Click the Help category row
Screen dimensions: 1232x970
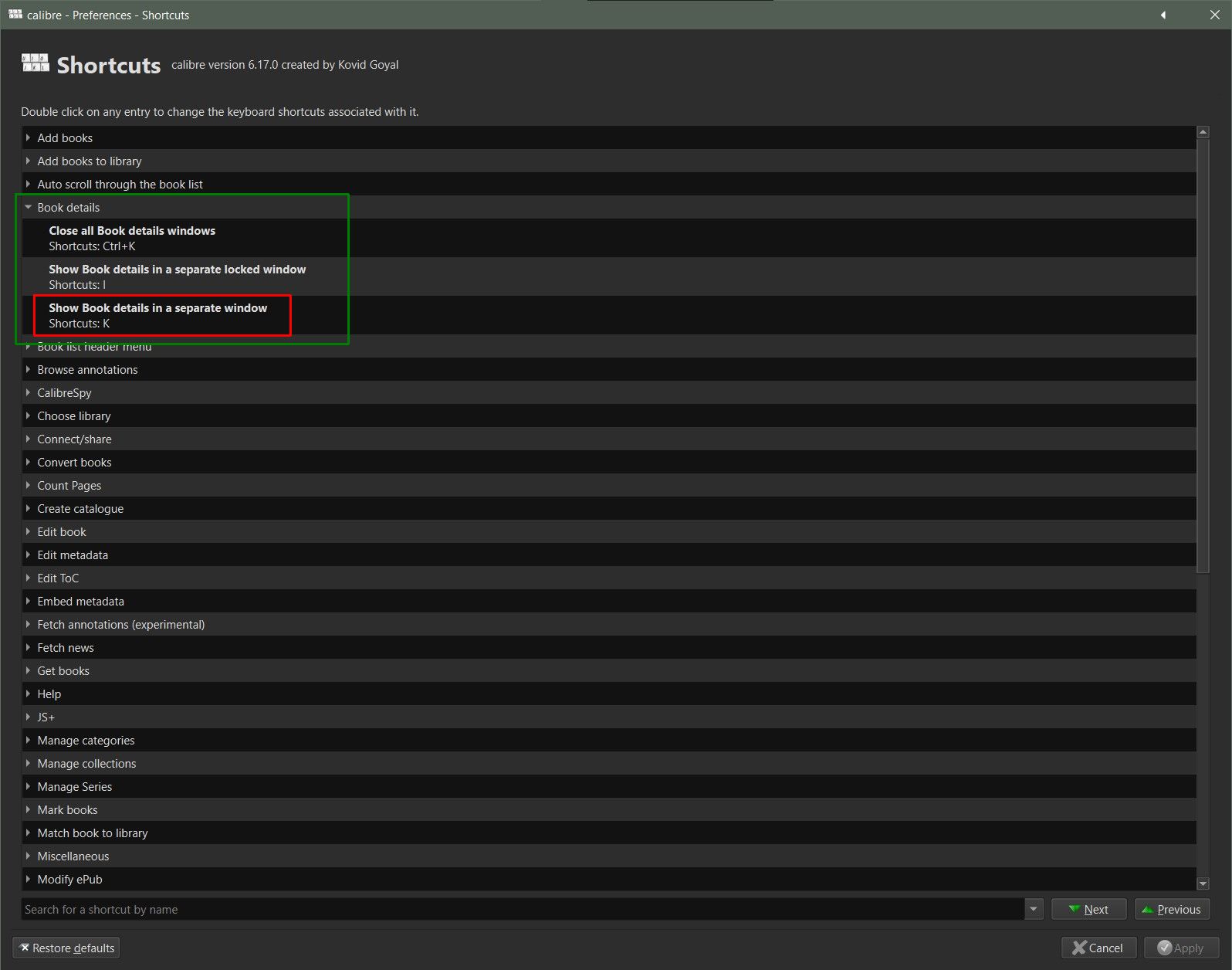(609, 694)
